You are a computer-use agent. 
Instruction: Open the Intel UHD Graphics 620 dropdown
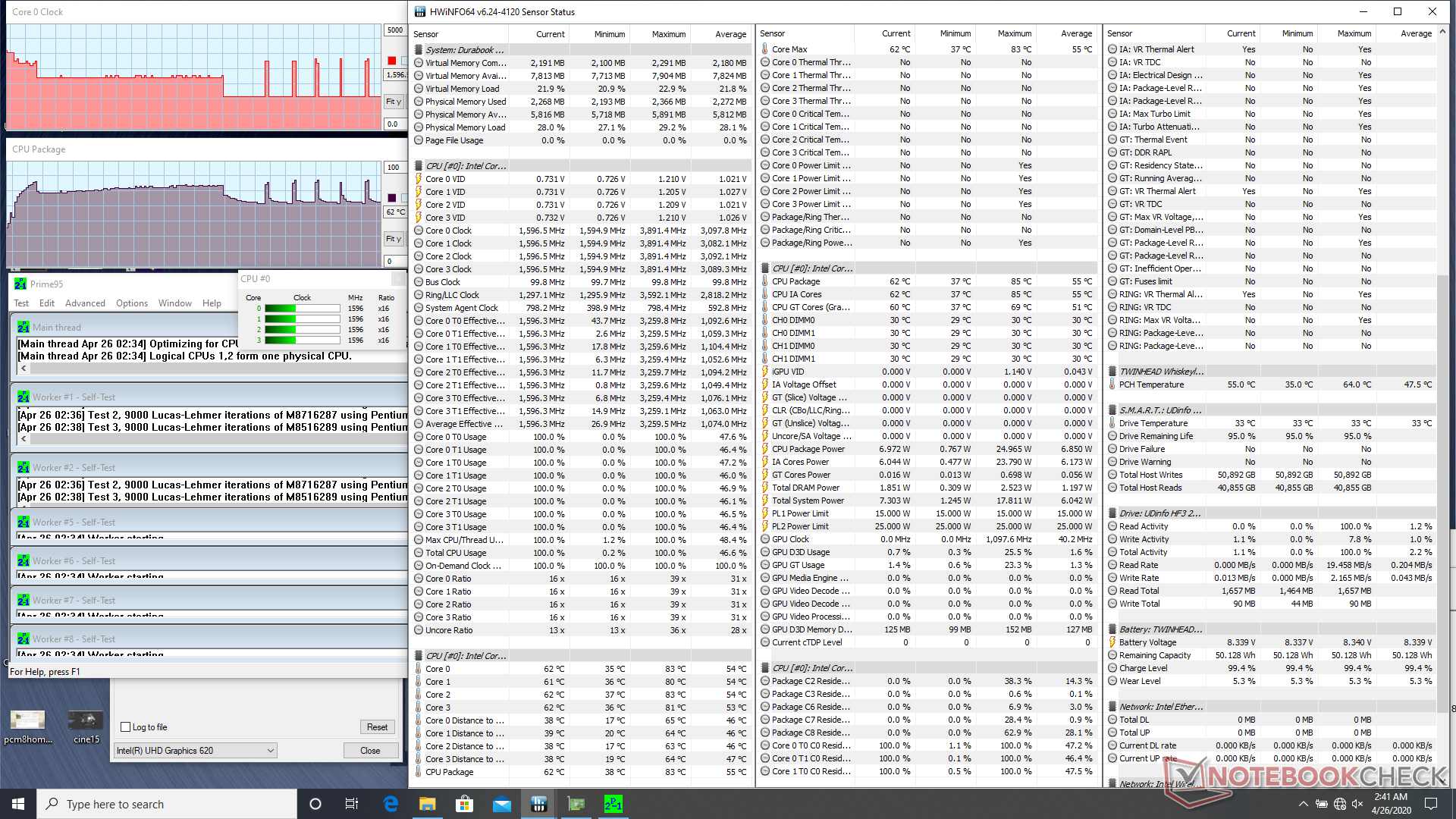point(195,751)
